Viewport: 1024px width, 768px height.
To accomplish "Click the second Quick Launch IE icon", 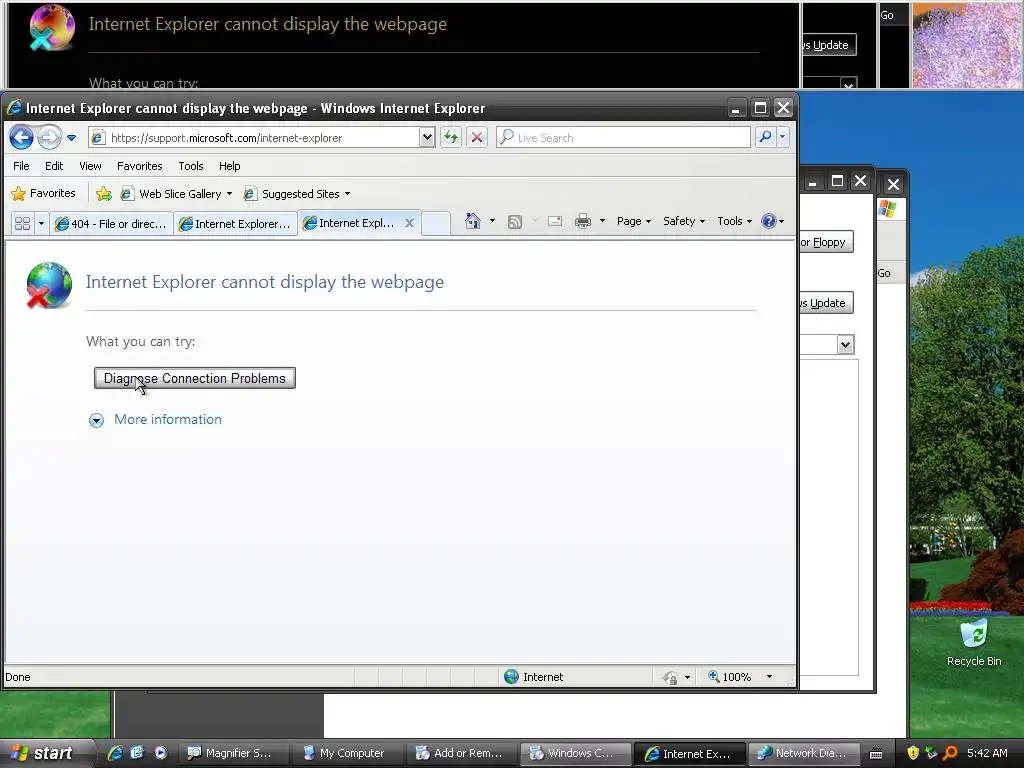I will (x=136, y=753).
